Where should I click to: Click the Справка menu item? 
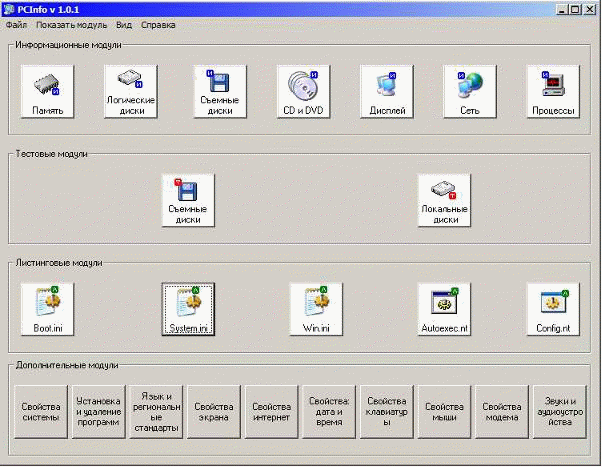(x=157, y=23)
